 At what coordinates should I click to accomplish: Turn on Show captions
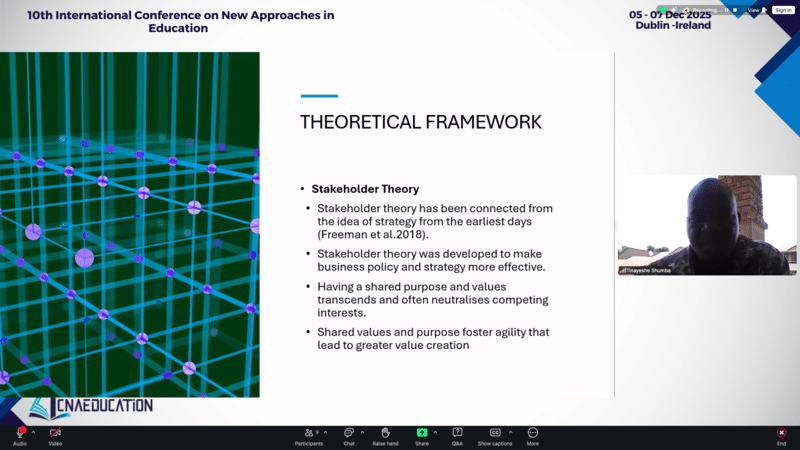(x=494, y=433)
